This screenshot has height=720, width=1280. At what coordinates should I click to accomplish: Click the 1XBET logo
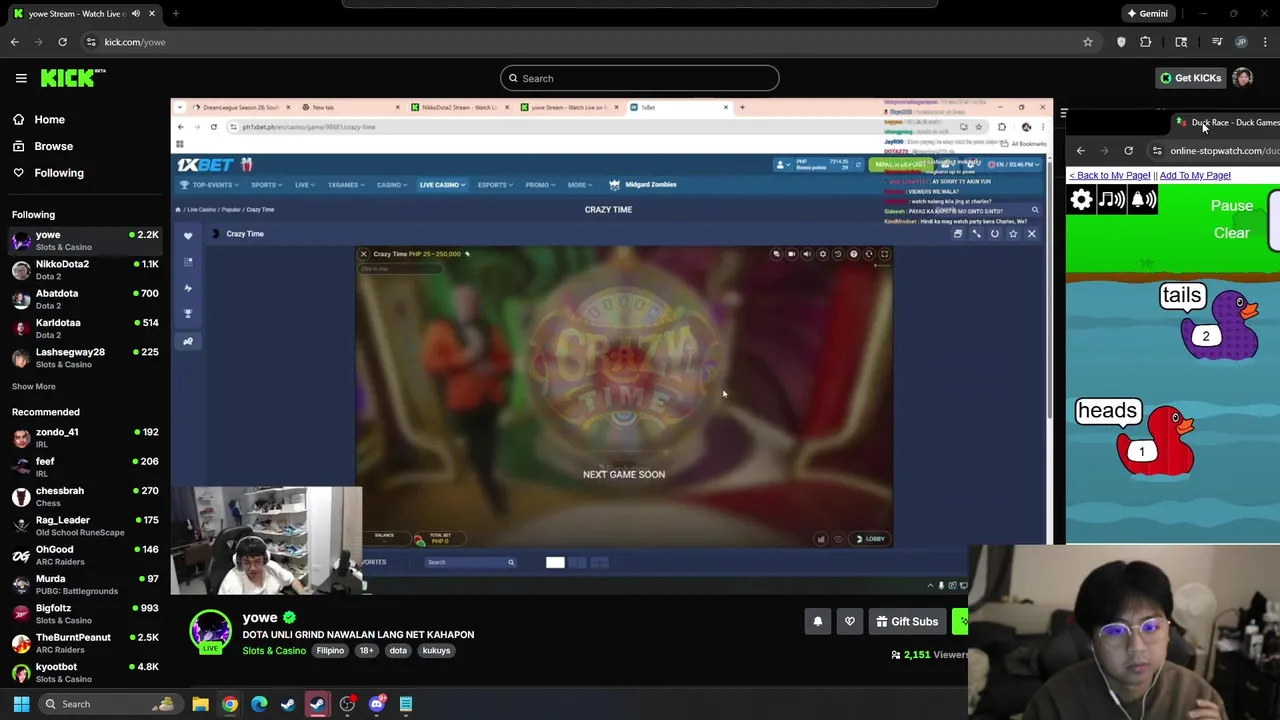[x=205, y=165]
